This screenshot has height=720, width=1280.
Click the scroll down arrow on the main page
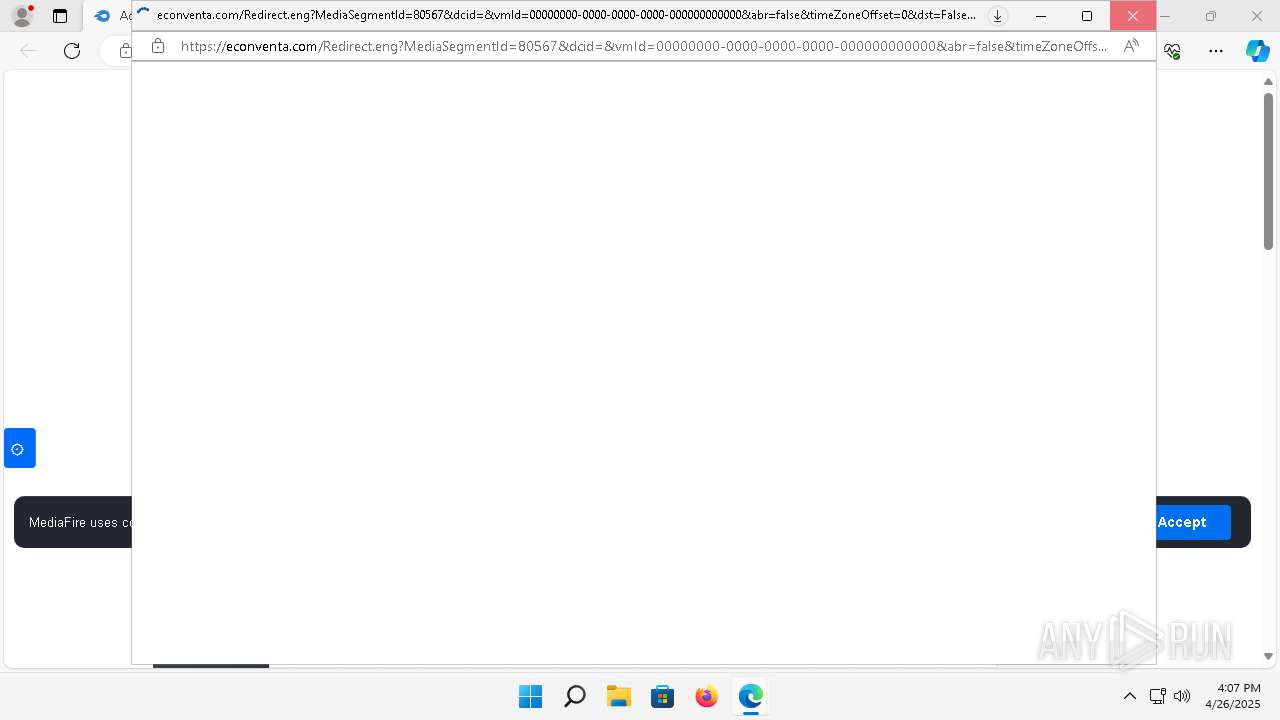[1268, 656]
